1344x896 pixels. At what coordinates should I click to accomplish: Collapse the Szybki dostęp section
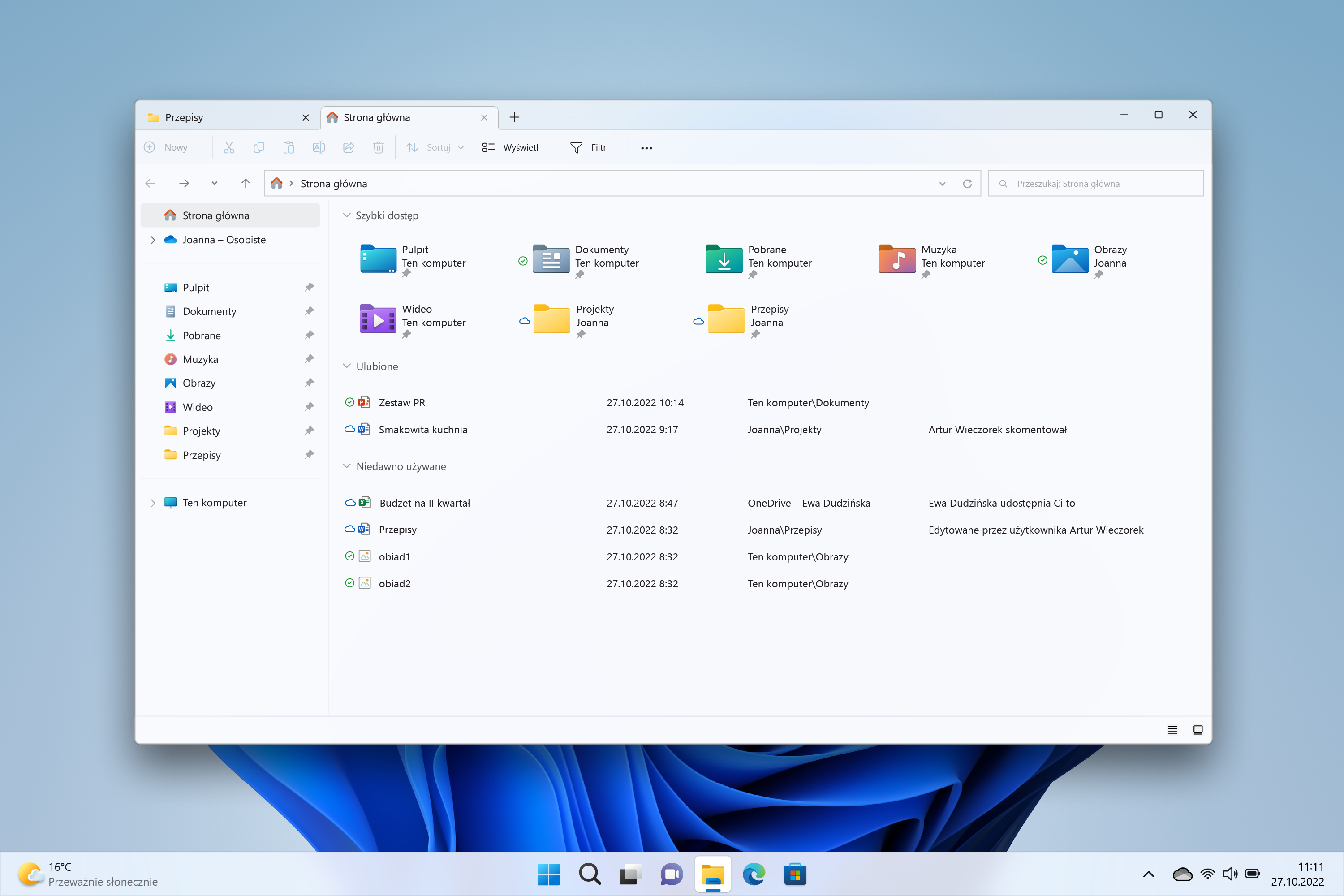347,215
